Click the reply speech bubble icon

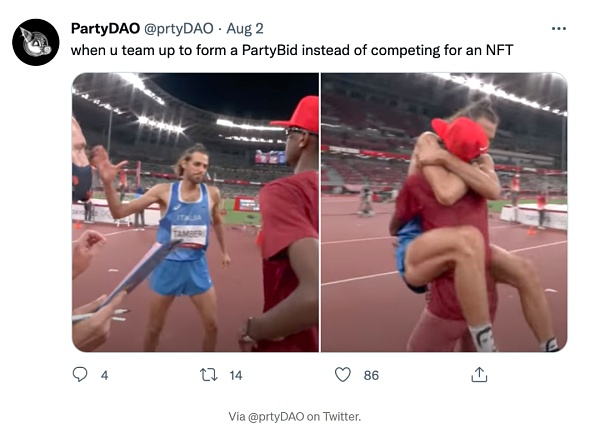(81, 374)
